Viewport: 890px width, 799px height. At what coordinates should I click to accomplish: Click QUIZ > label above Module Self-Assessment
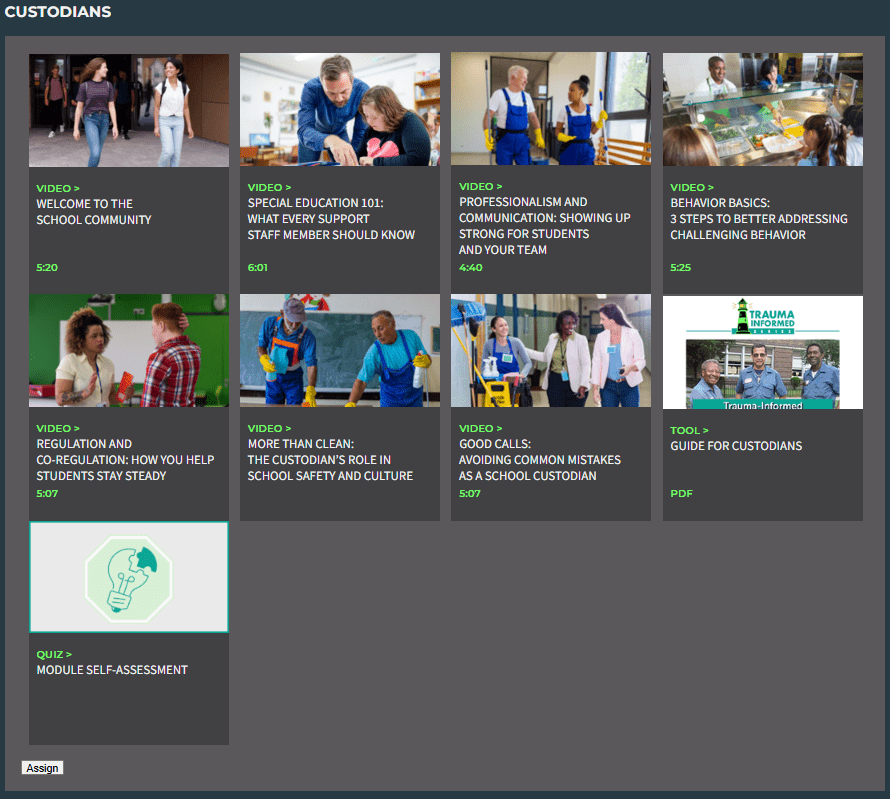pos(54,654)
